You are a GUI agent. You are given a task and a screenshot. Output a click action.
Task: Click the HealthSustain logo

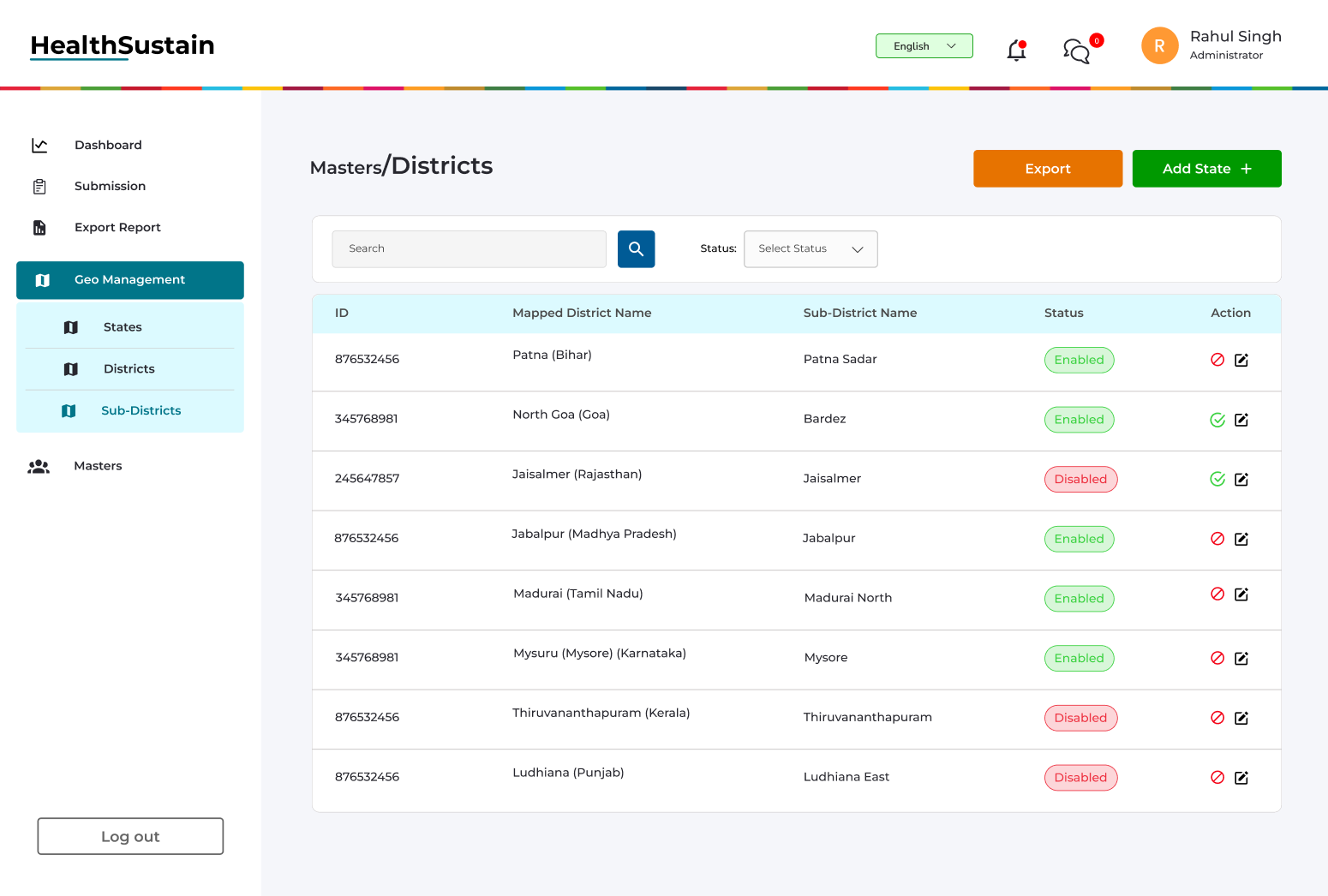[x=123, y=46]
